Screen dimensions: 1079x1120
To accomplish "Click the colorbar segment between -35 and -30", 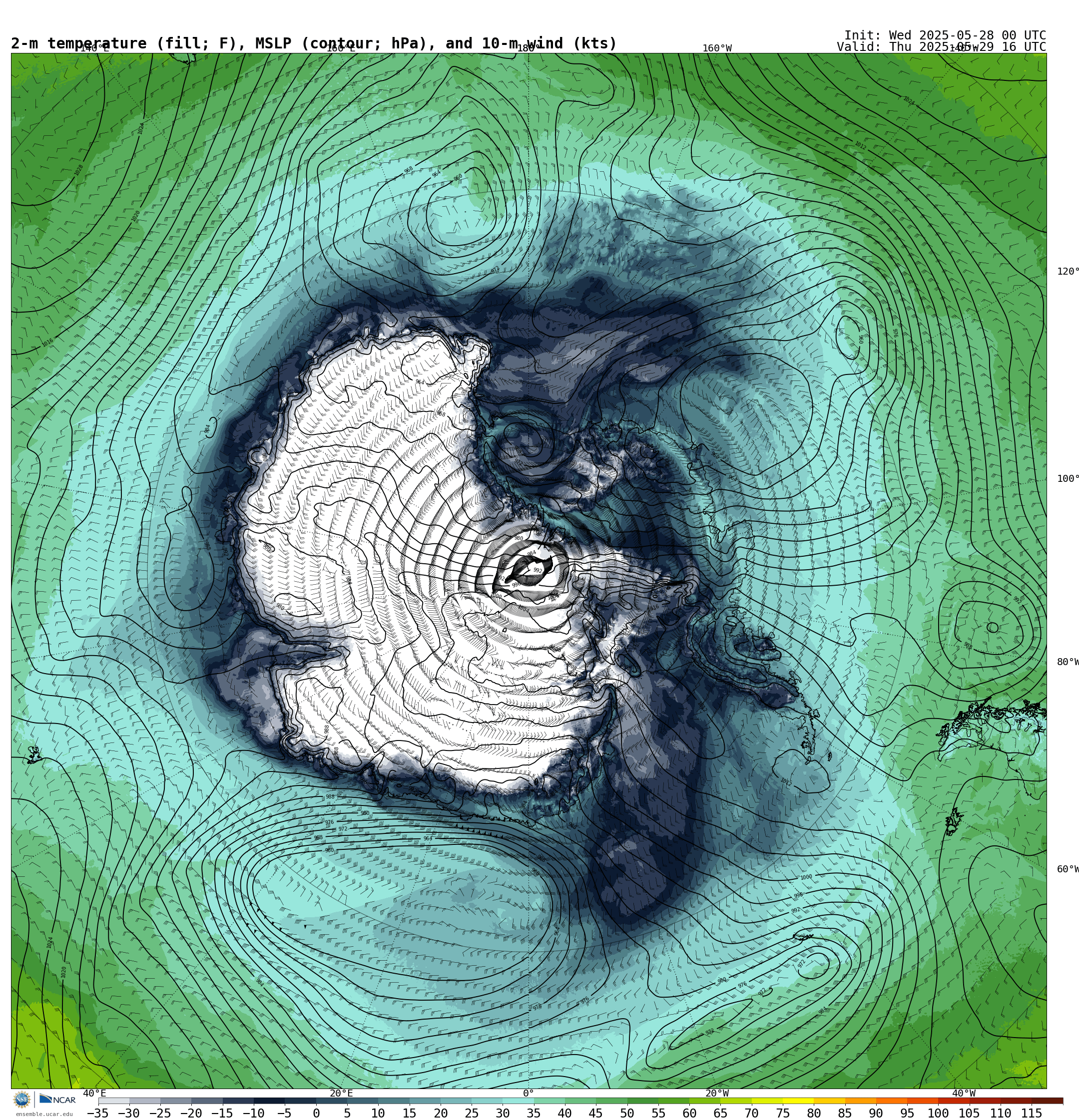I will [x=114, y=1101].
